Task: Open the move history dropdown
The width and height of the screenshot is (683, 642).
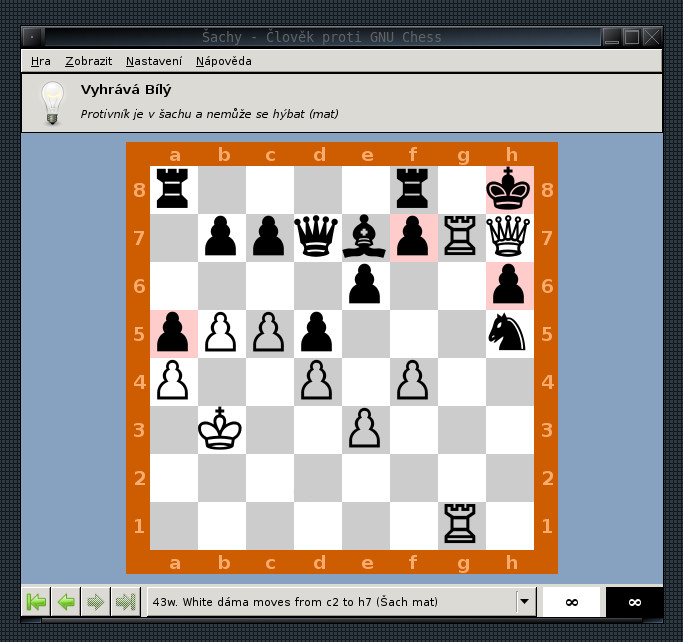Action: [525, 602]
